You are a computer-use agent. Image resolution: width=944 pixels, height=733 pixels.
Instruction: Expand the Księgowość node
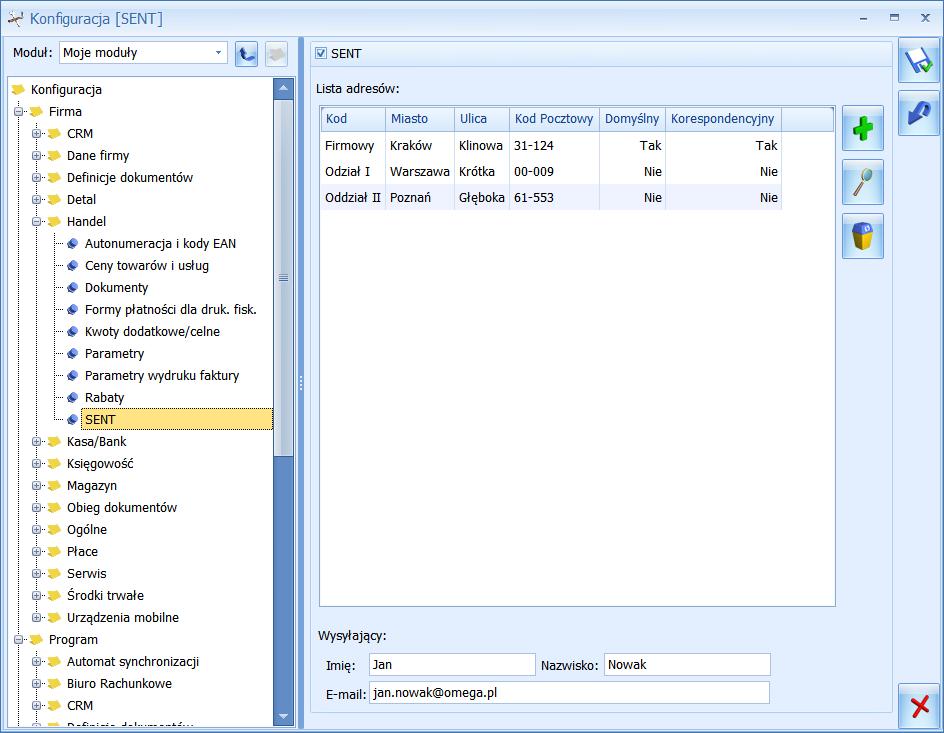37,464
